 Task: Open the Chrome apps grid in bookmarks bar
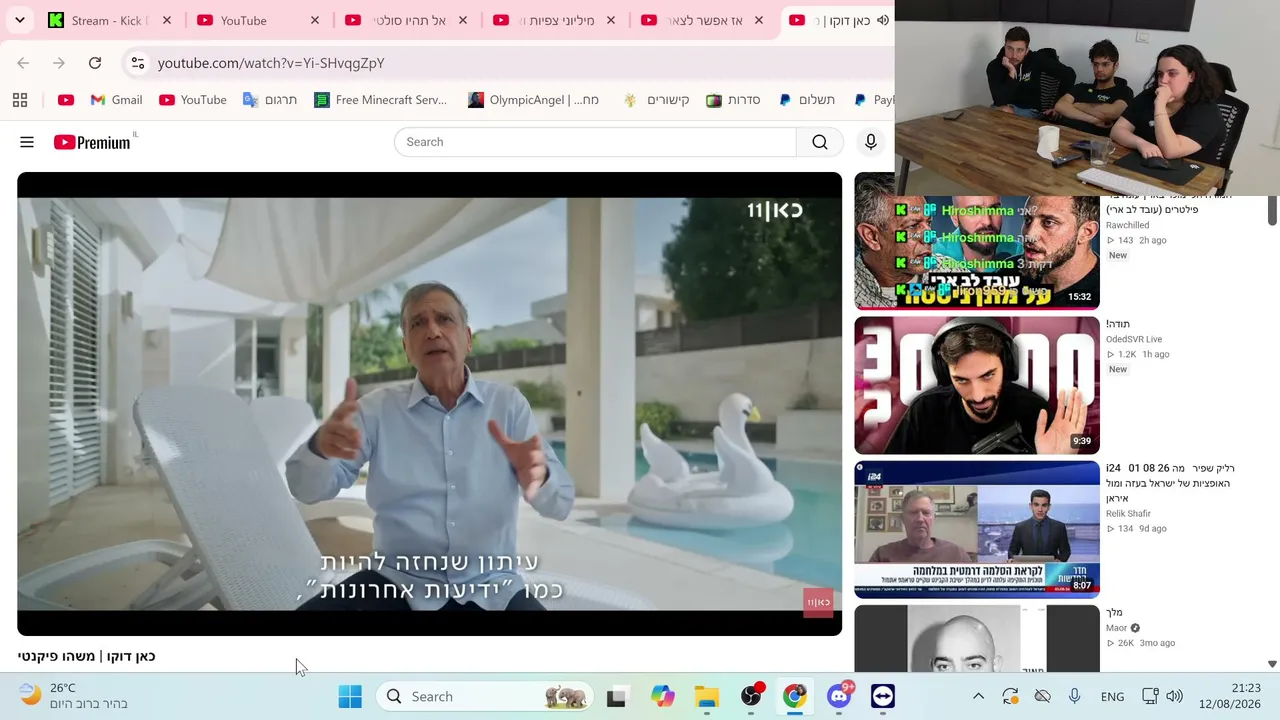(20, 100)
